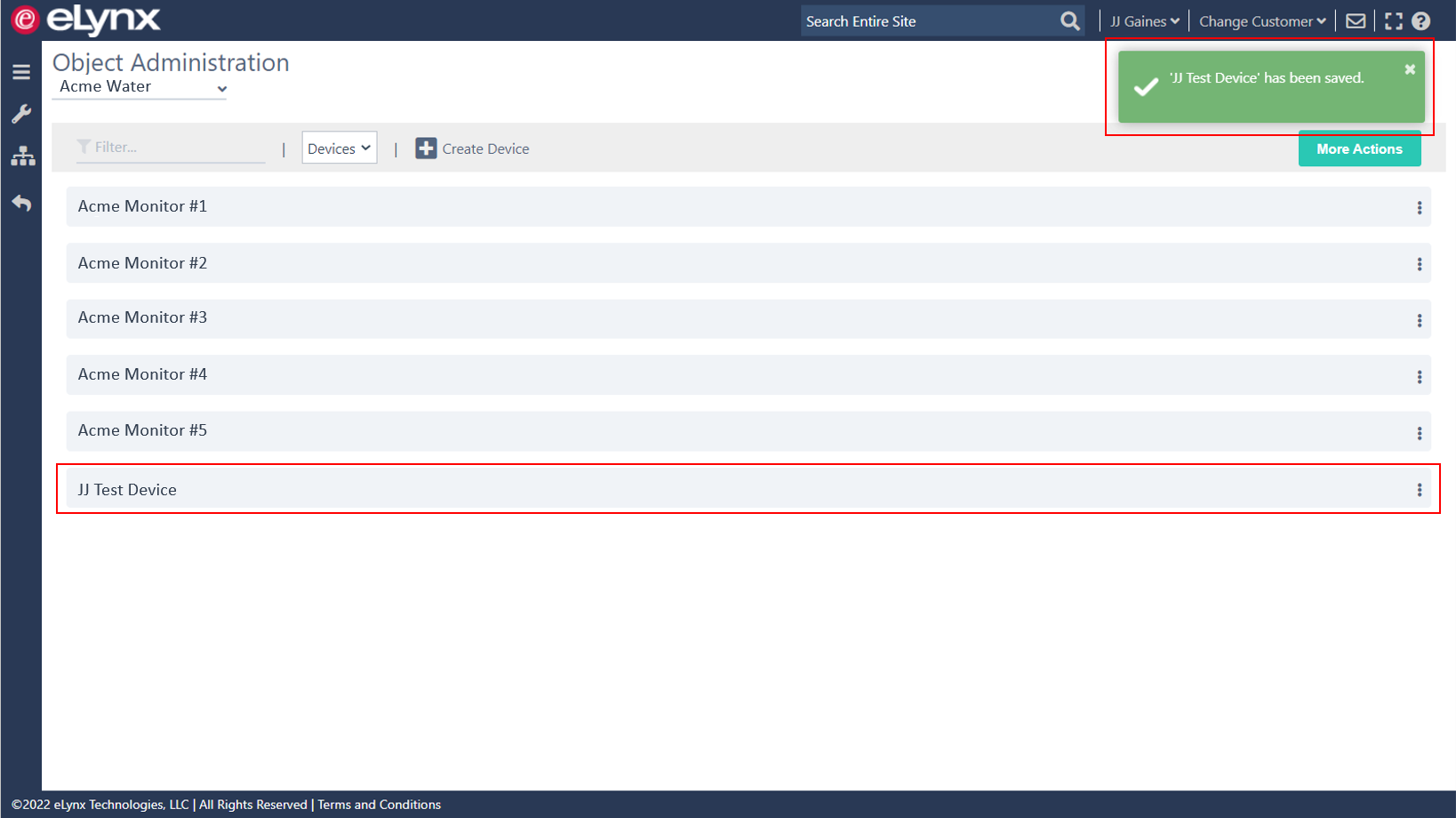The width and height of the screenshot is (1456, 818).
Task: Select the Acme Monitor #5 row
Action: tap(748, 430)
